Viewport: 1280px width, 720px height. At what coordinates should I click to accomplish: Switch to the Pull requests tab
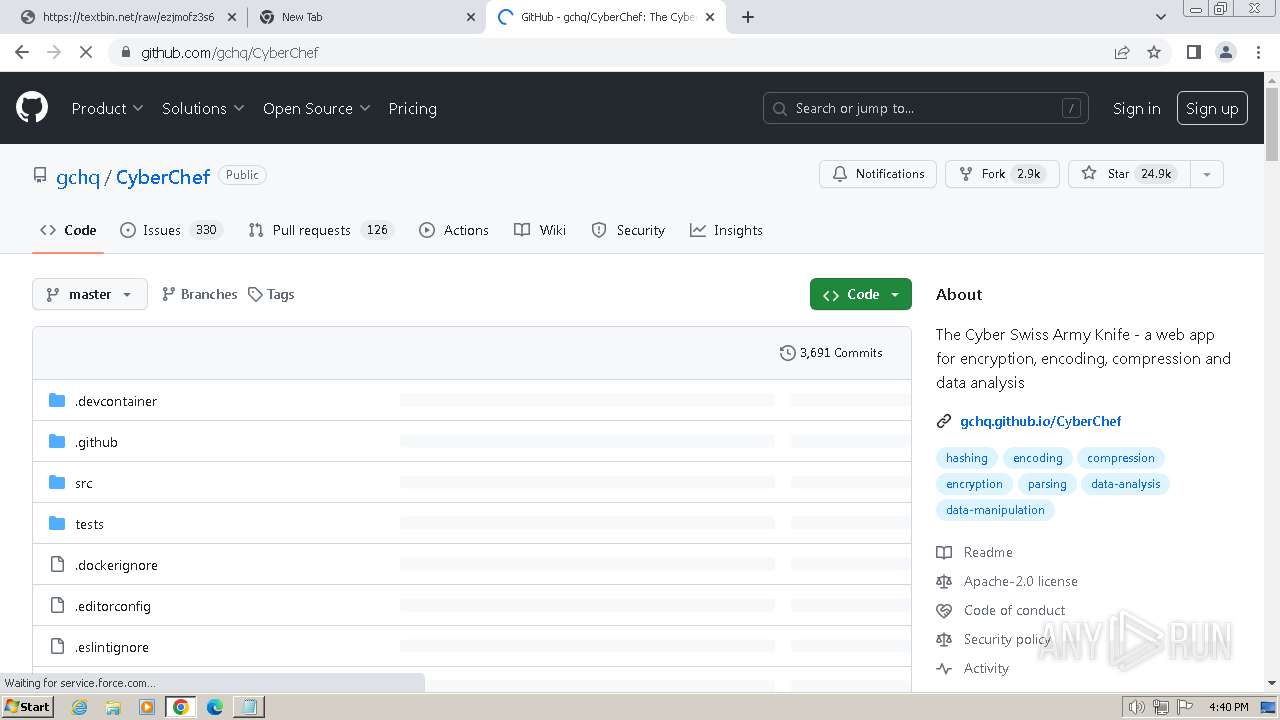pos(321,230)
